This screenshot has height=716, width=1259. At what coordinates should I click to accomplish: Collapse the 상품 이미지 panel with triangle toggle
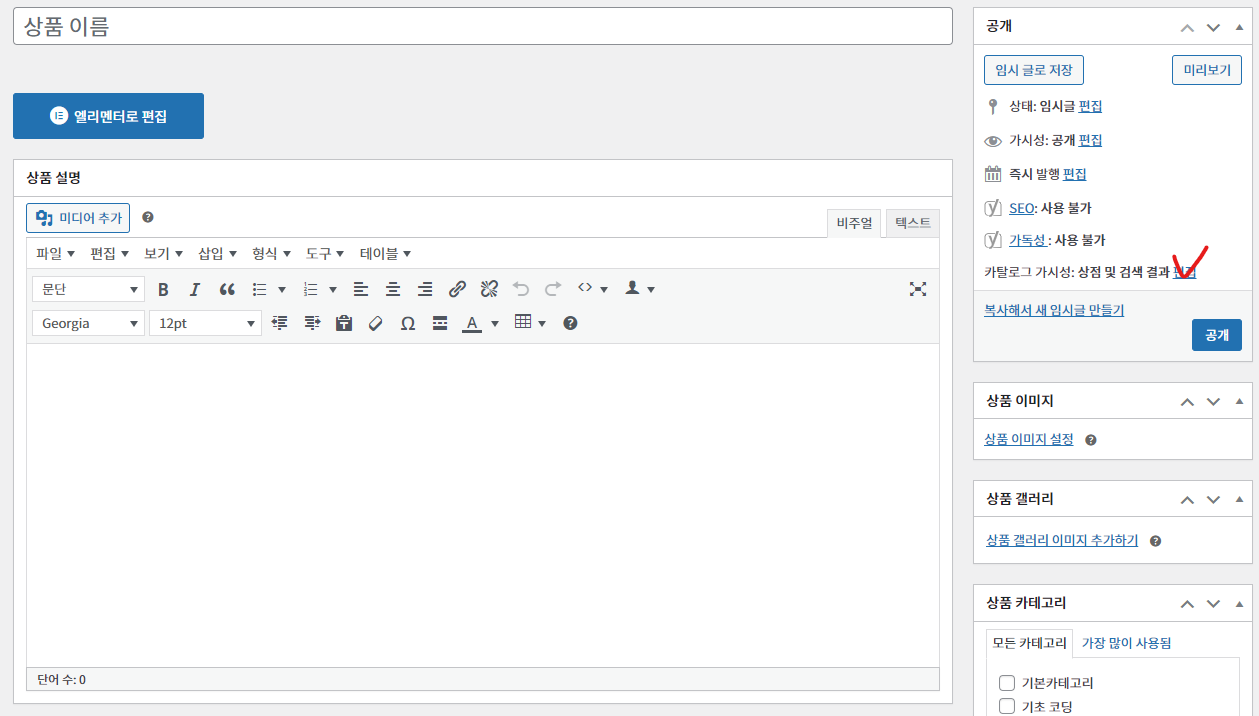coord(1240,401)
